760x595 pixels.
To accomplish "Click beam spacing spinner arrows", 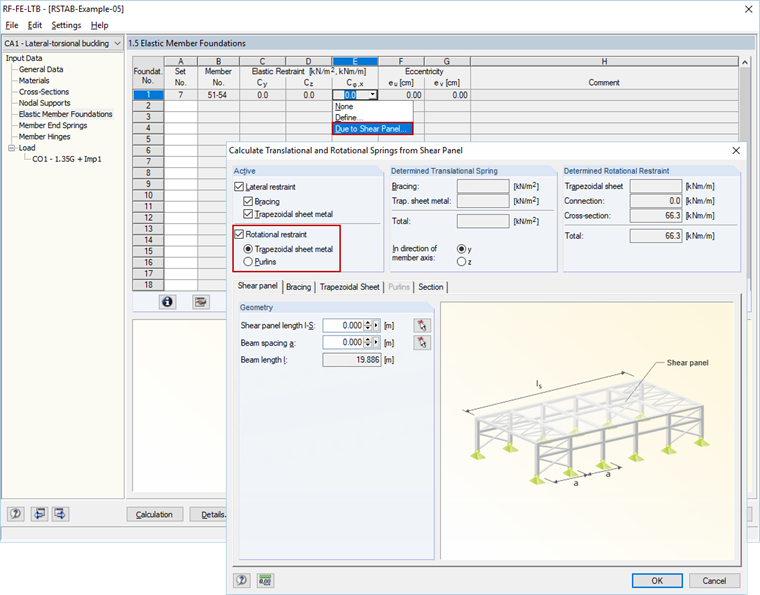I will click(368, 343).
